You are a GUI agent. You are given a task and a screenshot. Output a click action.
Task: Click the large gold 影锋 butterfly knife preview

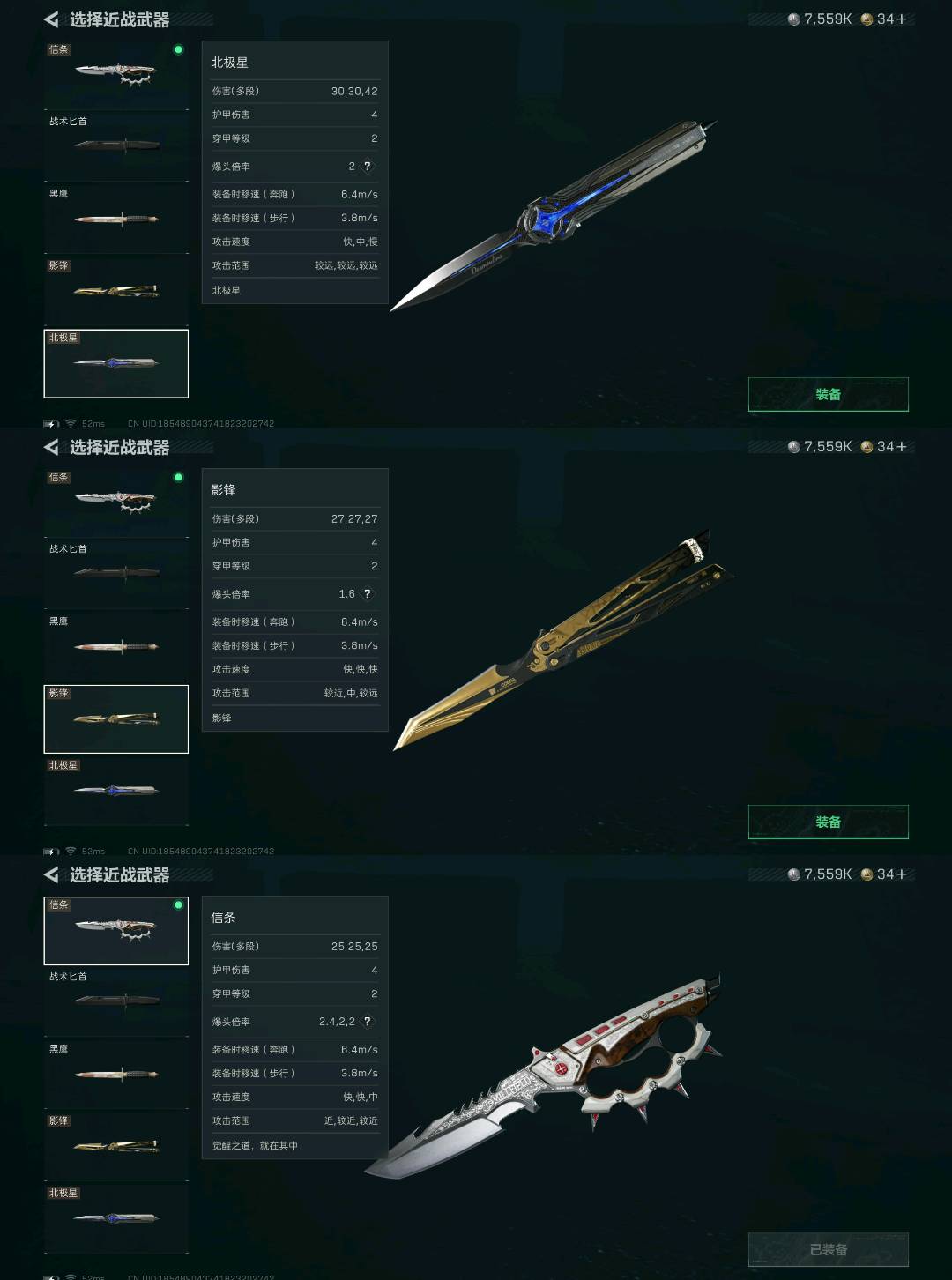point(564,641)
